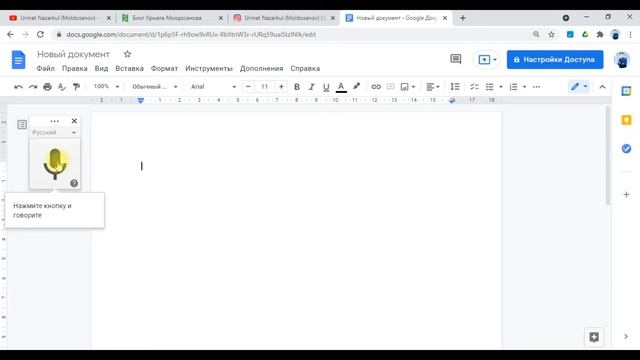Insert a link

click(376, 87)
